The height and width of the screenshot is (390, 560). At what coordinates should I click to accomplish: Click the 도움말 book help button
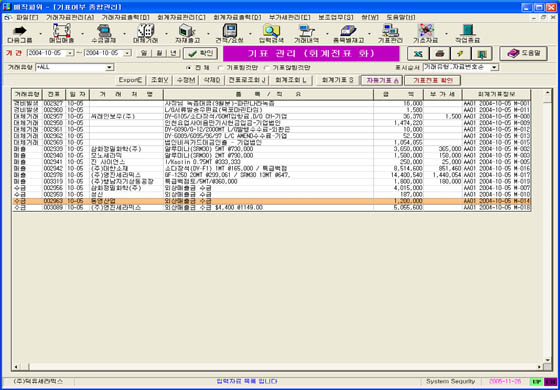(523, 54)
